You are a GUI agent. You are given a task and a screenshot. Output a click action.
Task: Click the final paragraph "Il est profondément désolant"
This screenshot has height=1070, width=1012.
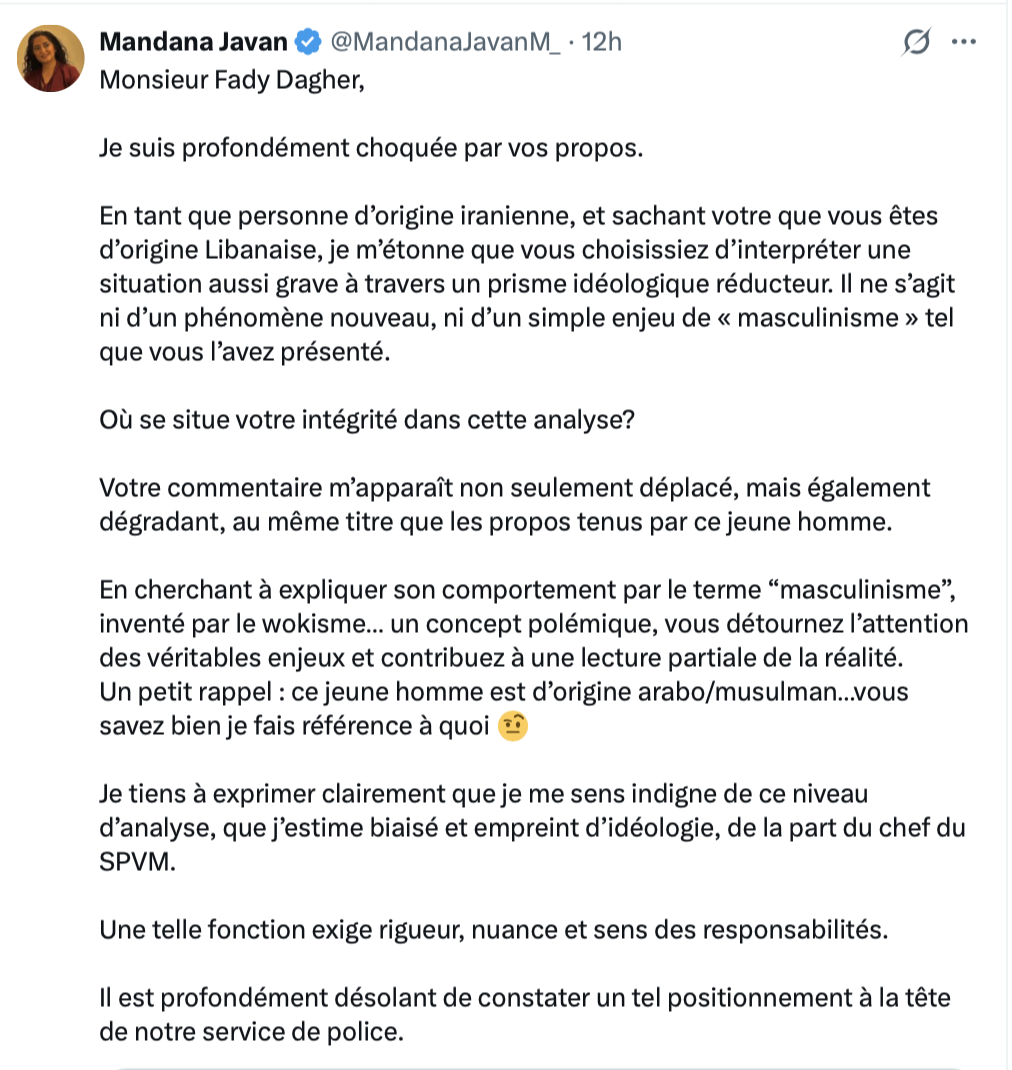(x=524, y=1014)
